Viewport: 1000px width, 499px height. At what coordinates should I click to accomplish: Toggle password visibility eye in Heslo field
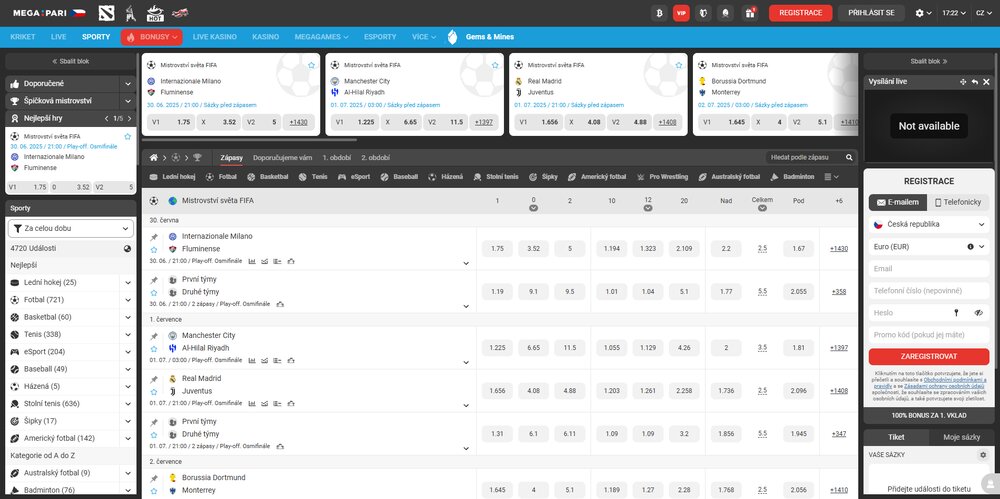pos(979,313)
